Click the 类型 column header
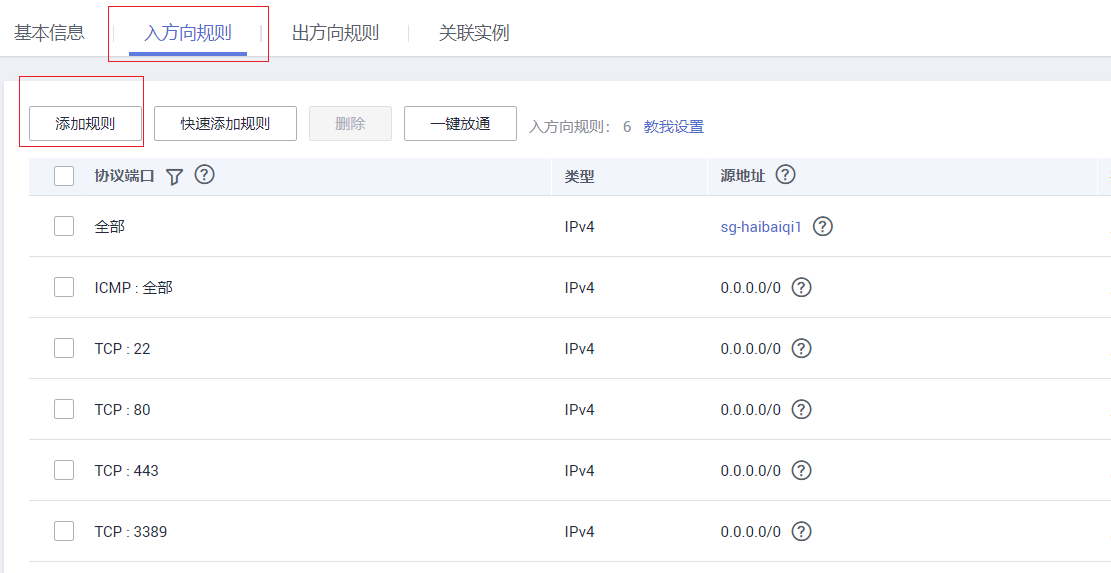Viewport: 1111px width, 573px height. (579, 176)
